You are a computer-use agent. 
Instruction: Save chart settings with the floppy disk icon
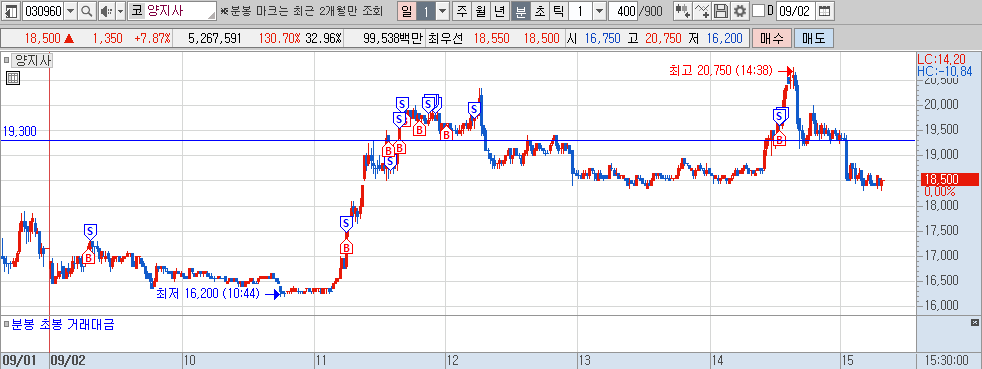coord(721,11)
